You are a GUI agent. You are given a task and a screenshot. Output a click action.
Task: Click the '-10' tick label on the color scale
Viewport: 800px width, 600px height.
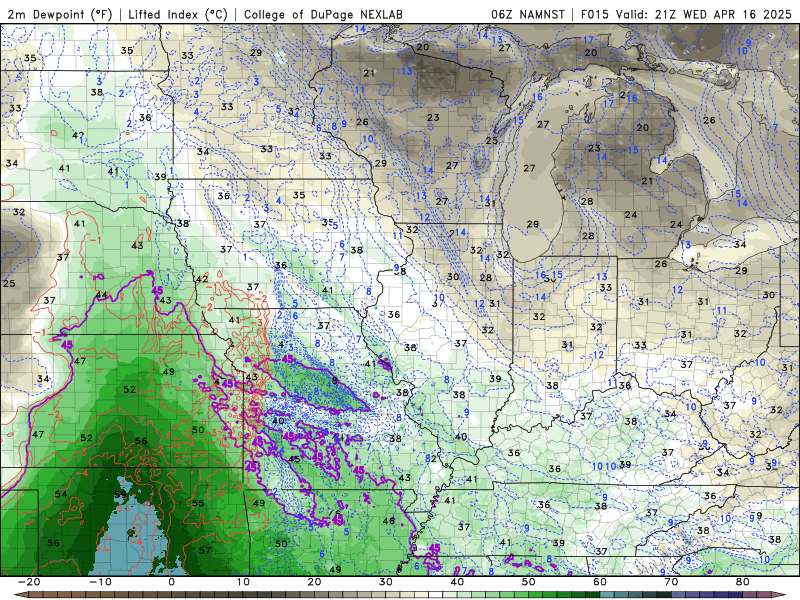click(100, 582)
